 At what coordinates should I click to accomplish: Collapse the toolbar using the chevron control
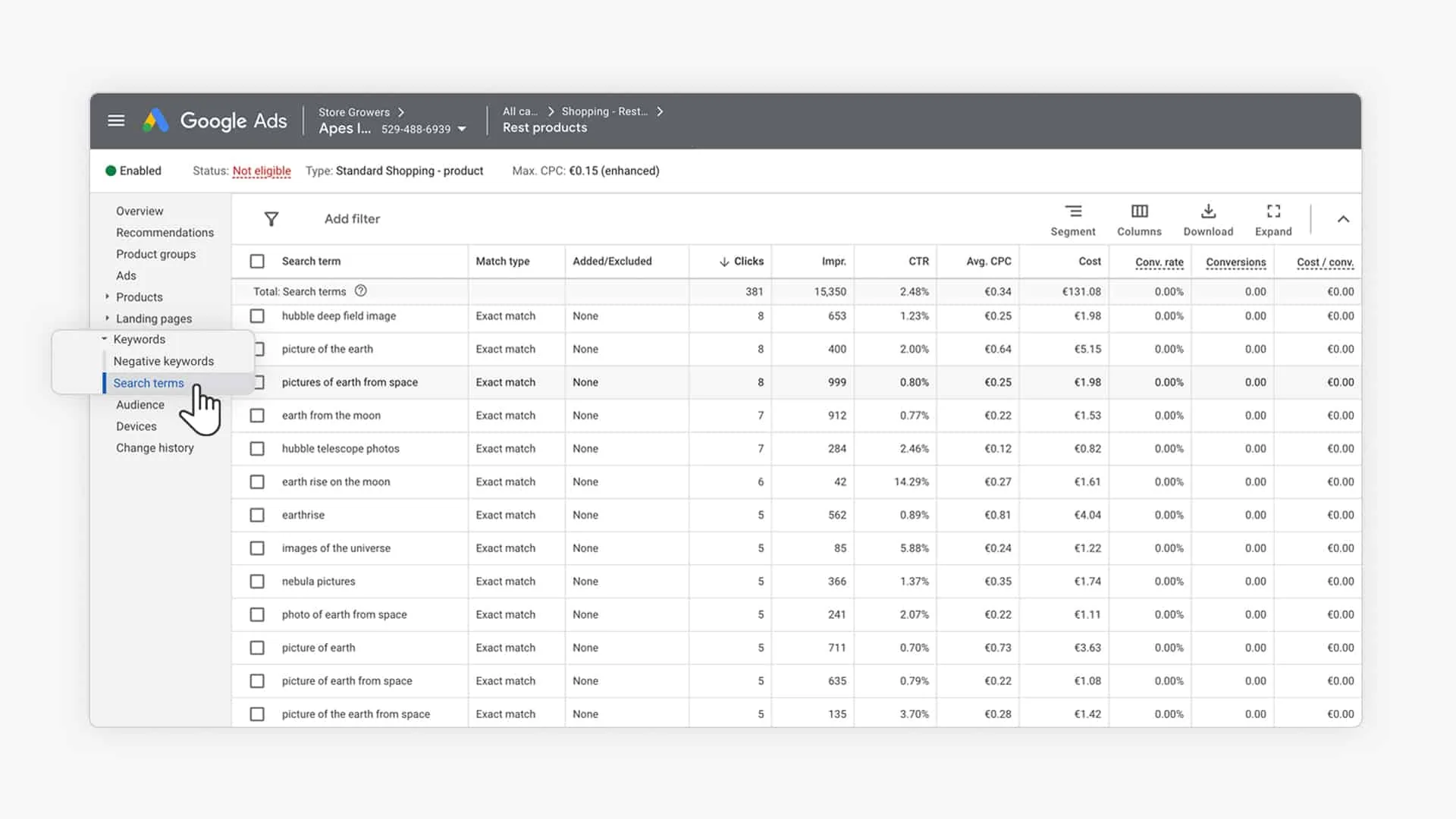coord(1343,219)
